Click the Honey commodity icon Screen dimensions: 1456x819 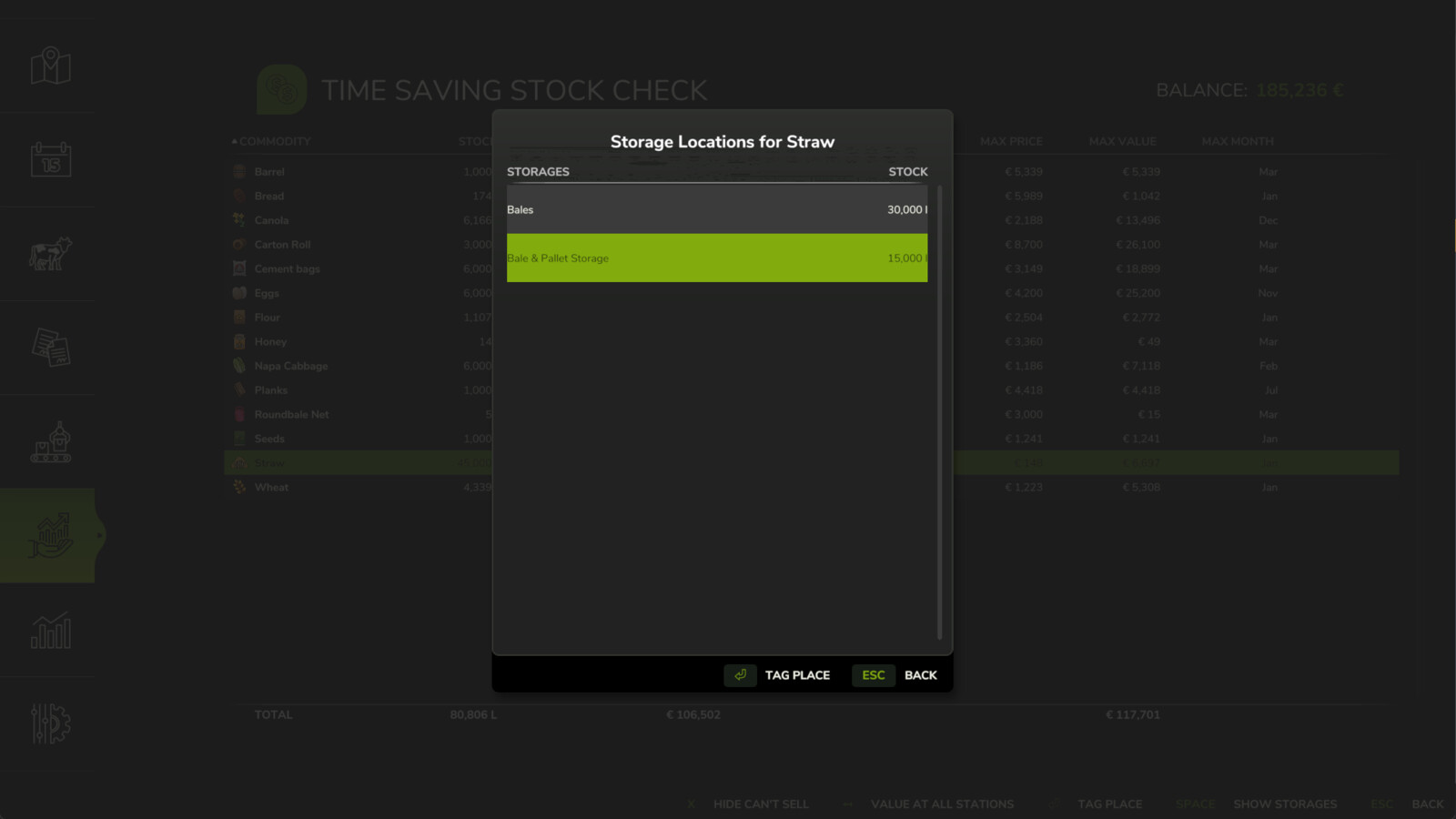coord(238,341)
